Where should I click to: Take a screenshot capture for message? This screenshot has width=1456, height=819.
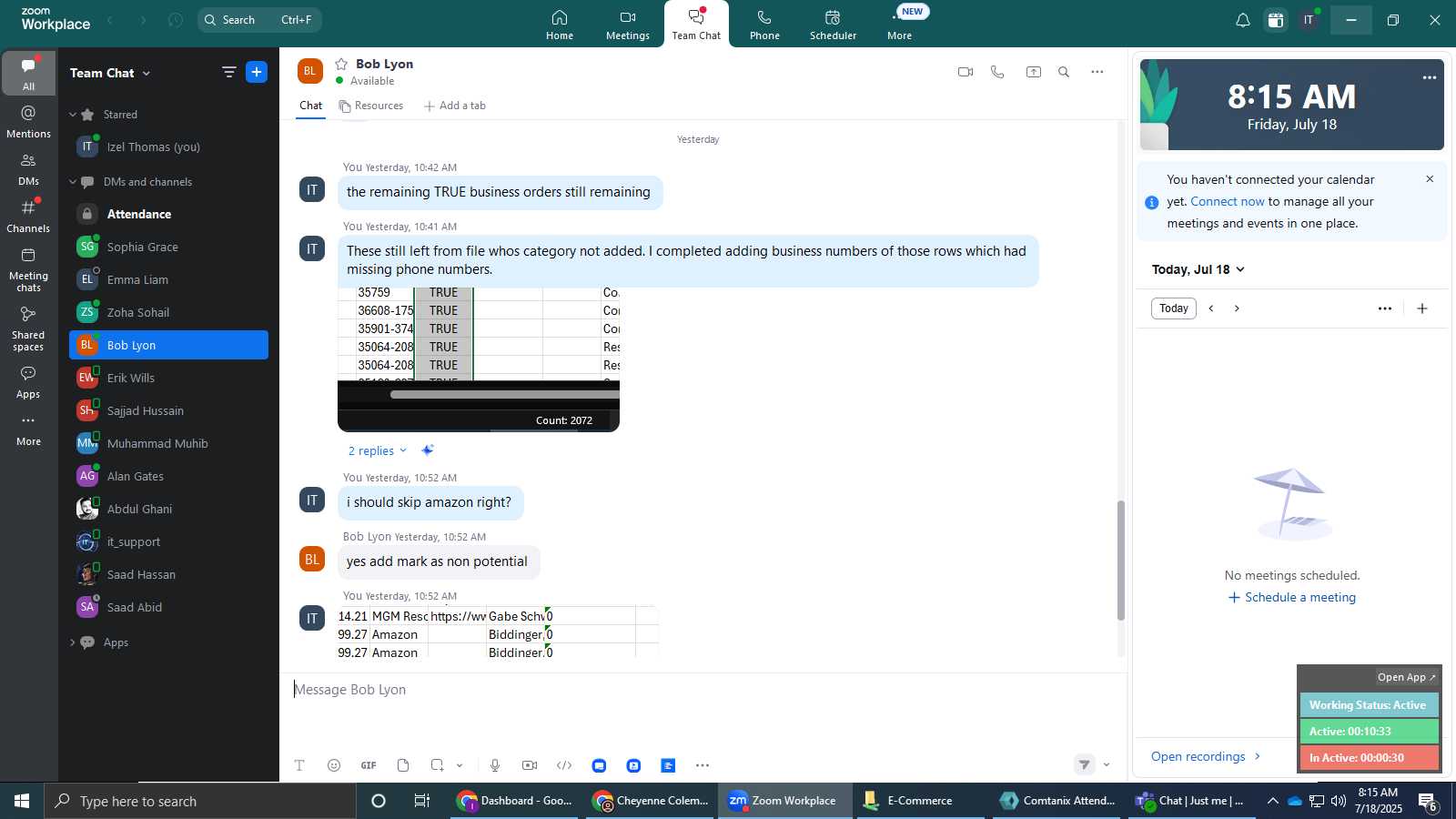coord(438,765)
